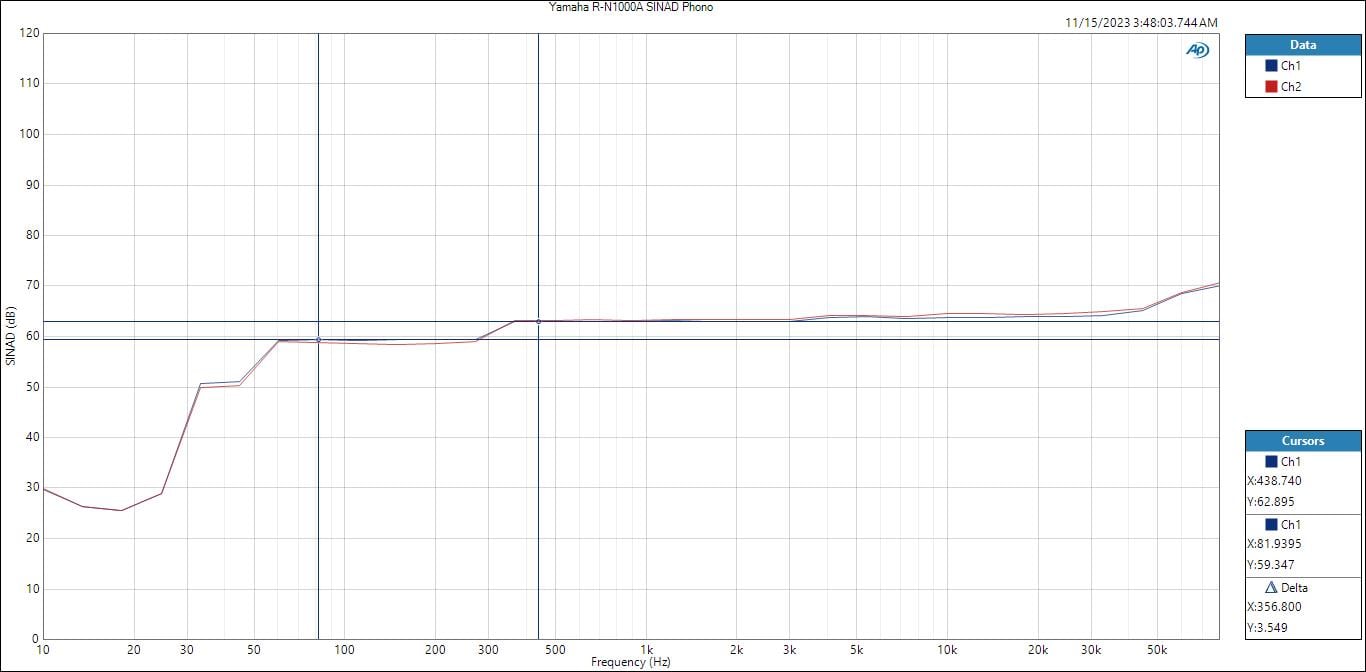Image resolution: width=1366 pixels, height=672 pixels.
Task: Click the cursor marker at 438.74 Hz on the trace
Action: click(538, 321)
